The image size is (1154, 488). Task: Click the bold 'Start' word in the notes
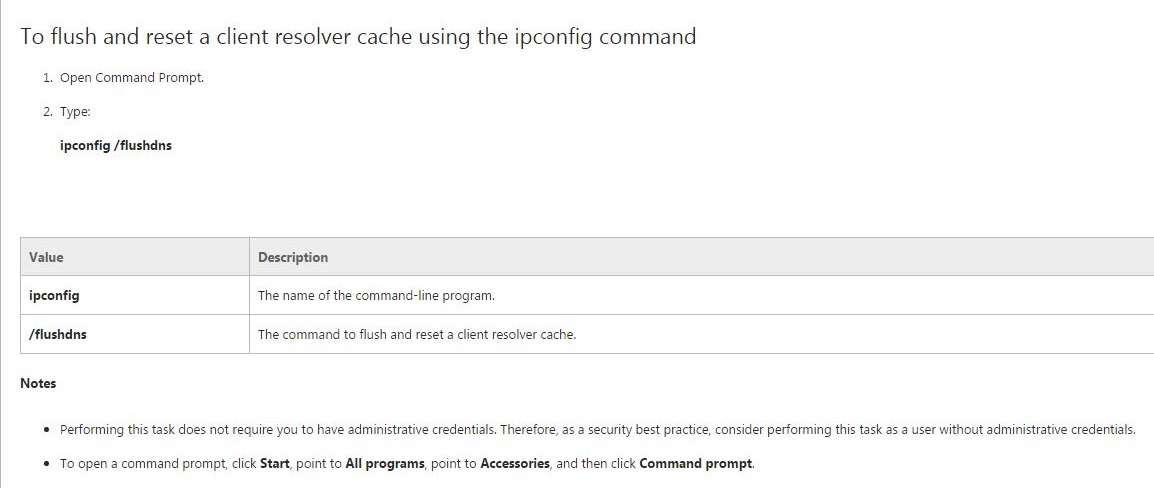click(x=275, y=464)
